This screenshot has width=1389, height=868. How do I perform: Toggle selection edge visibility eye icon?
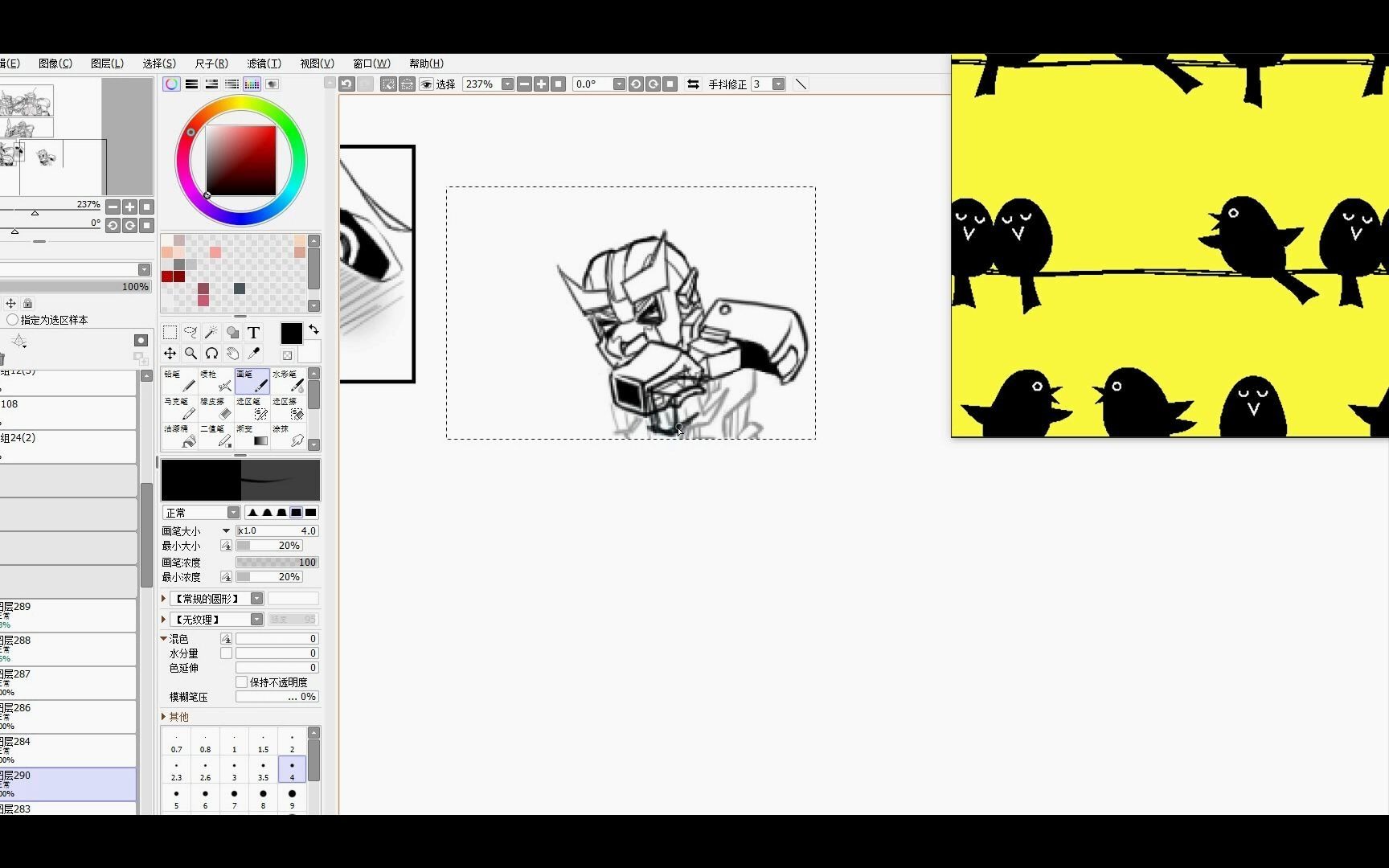pyautogui.click(x=427, y=84)
